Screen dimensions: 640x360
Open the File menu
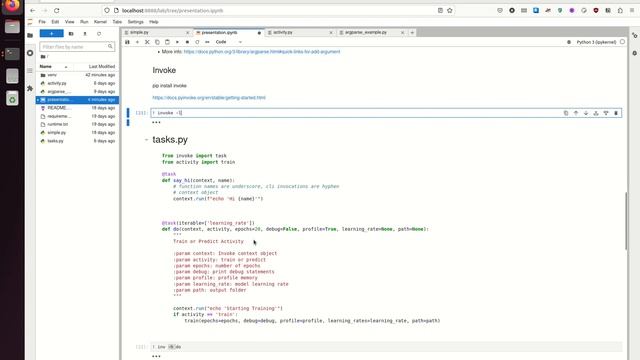[42, 22]
